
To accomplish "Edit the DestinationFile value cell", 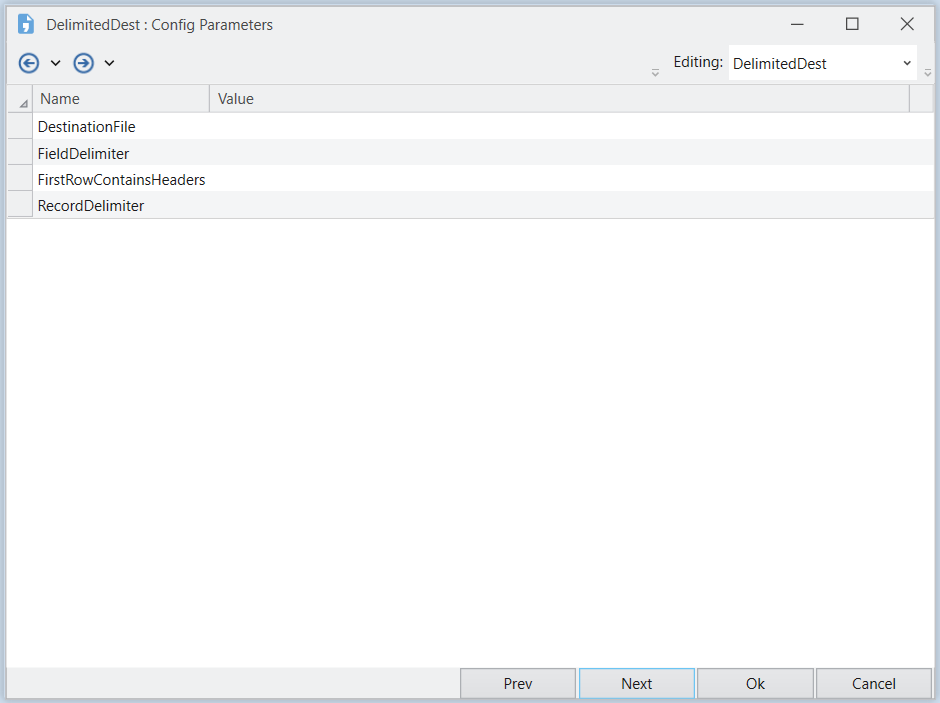I will coord(571,126).
